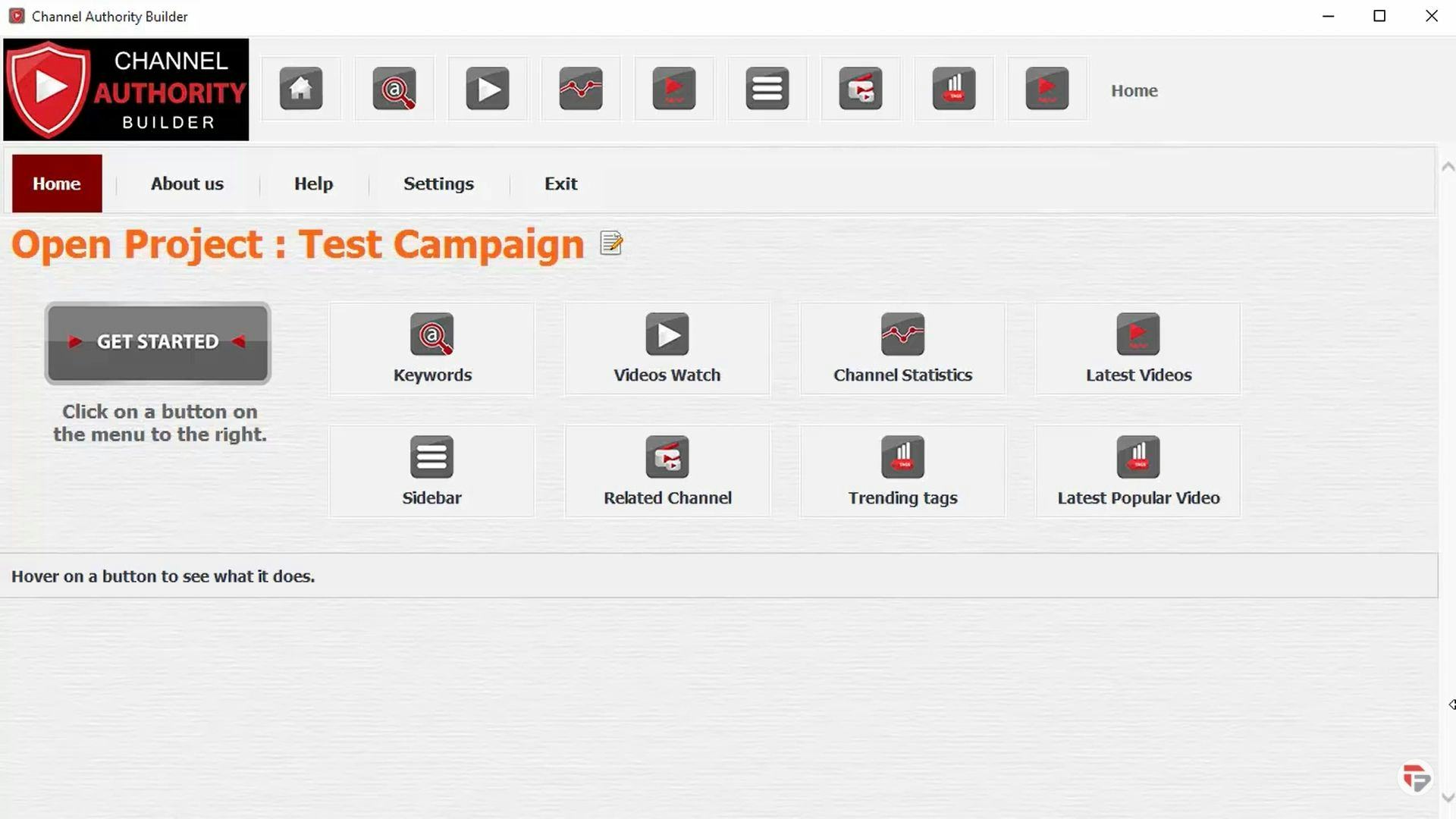Select the Trending Tags icon in the toolbar

click(x=953, y=89)
